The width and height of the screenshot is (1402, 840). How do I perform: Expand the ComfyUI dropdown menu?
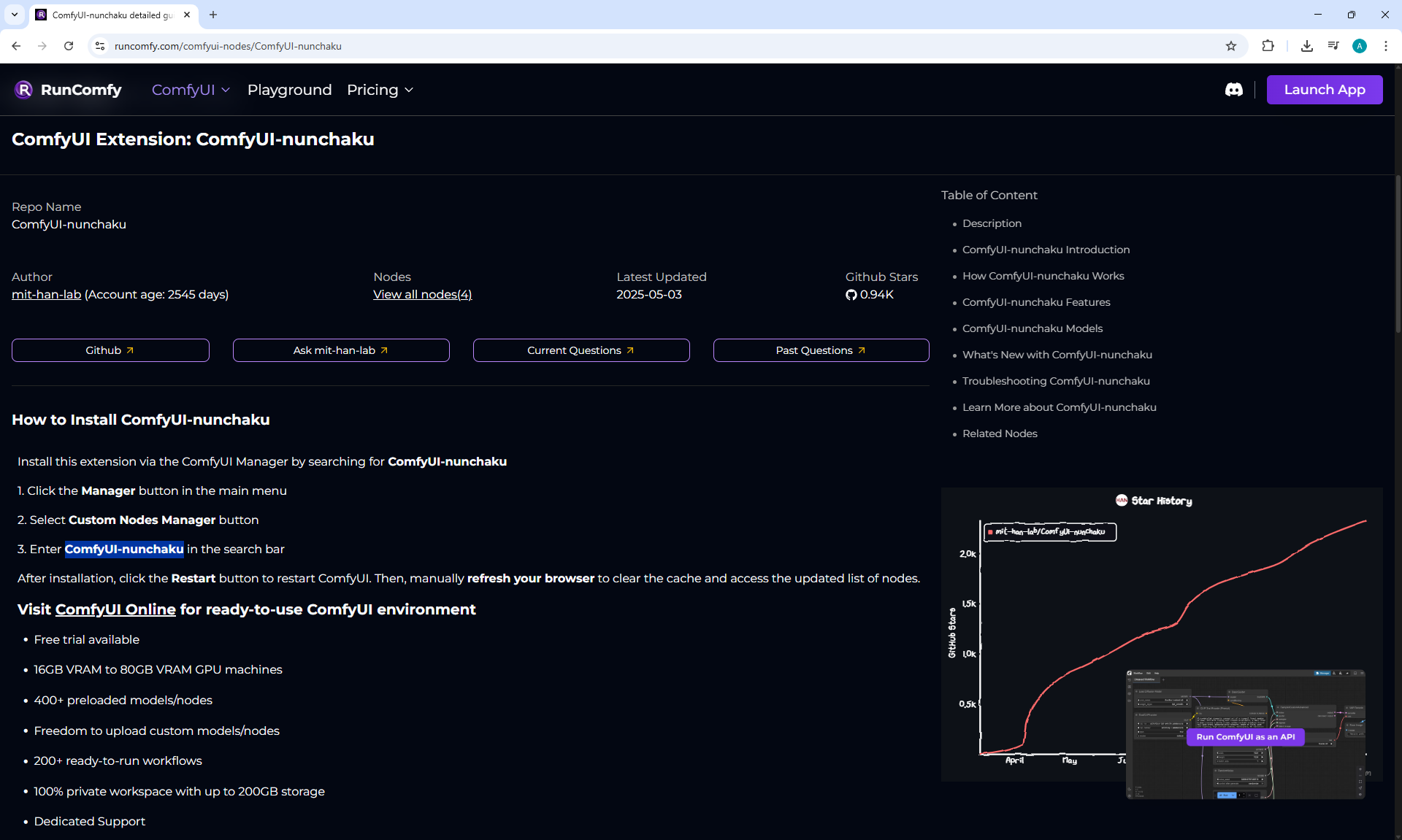[x=191, y=90]
